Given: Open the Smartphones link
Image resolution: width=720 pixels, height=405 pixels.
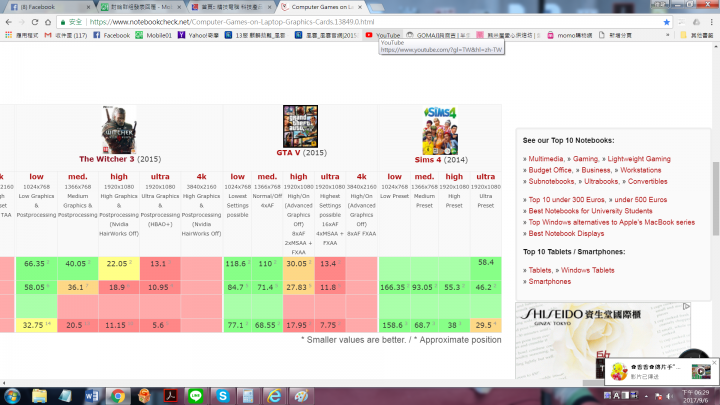Looking at the screenshot, I should (x=550, y=281).
